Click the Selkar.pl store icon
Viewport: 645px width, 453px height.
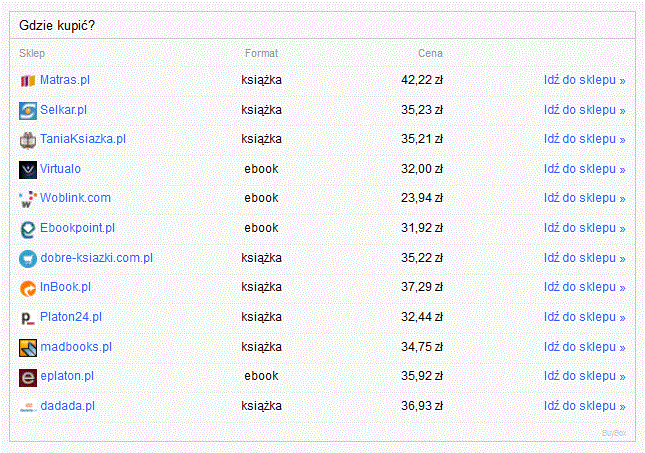(28, 111)
